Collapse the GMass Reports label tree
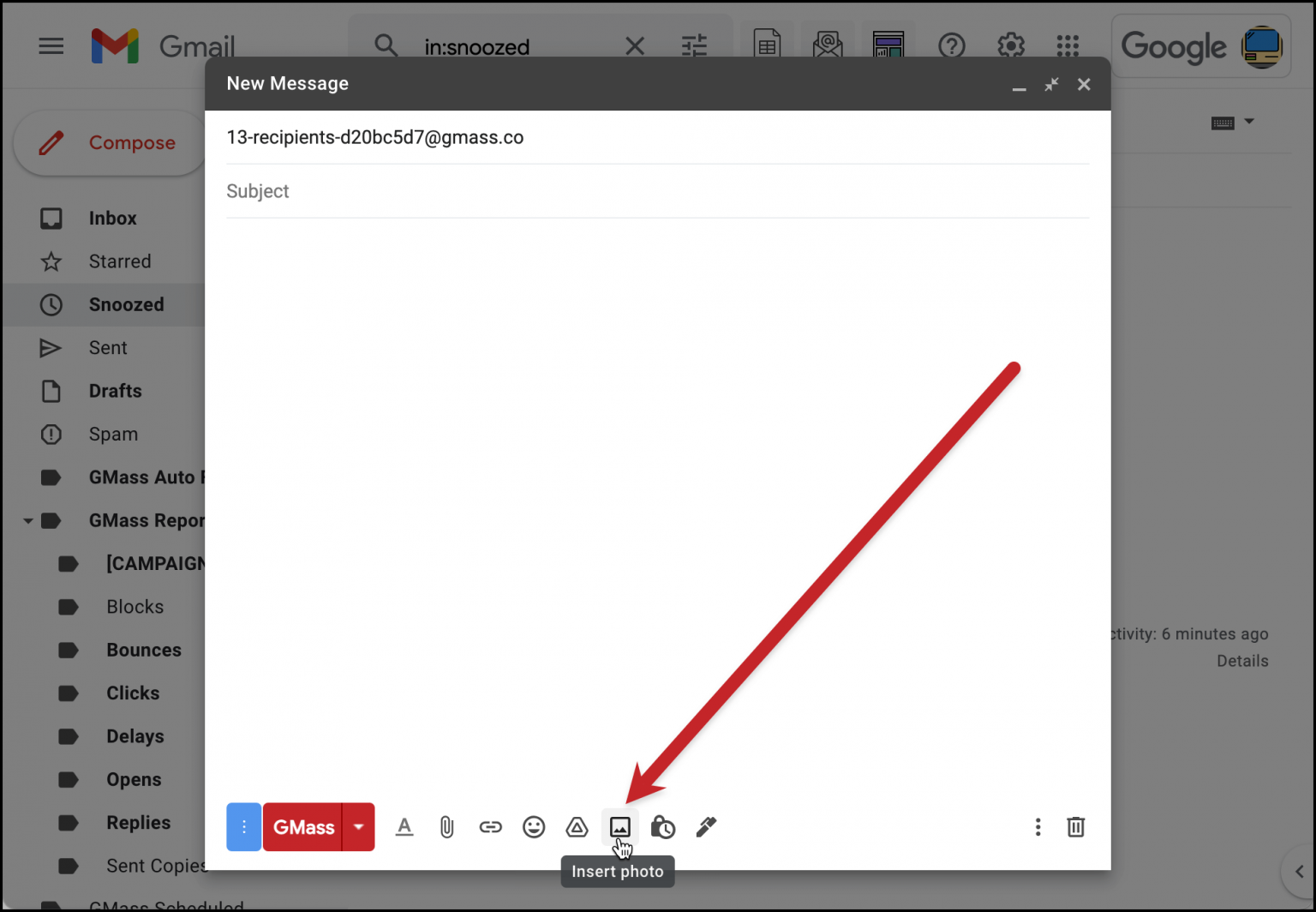Screen dimensions: 1316x912 [x=28, y=521]
